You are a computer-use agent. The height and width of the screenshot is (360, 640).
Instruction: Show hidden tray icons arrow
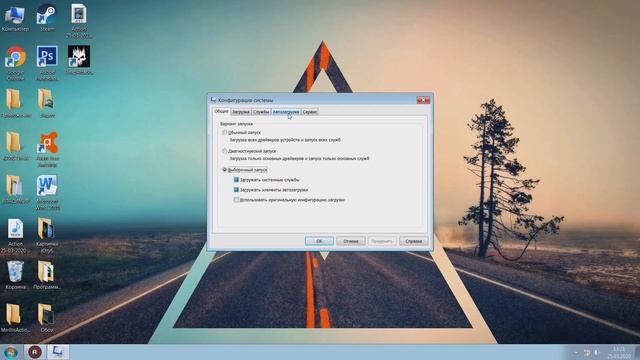tap(576, 352)
